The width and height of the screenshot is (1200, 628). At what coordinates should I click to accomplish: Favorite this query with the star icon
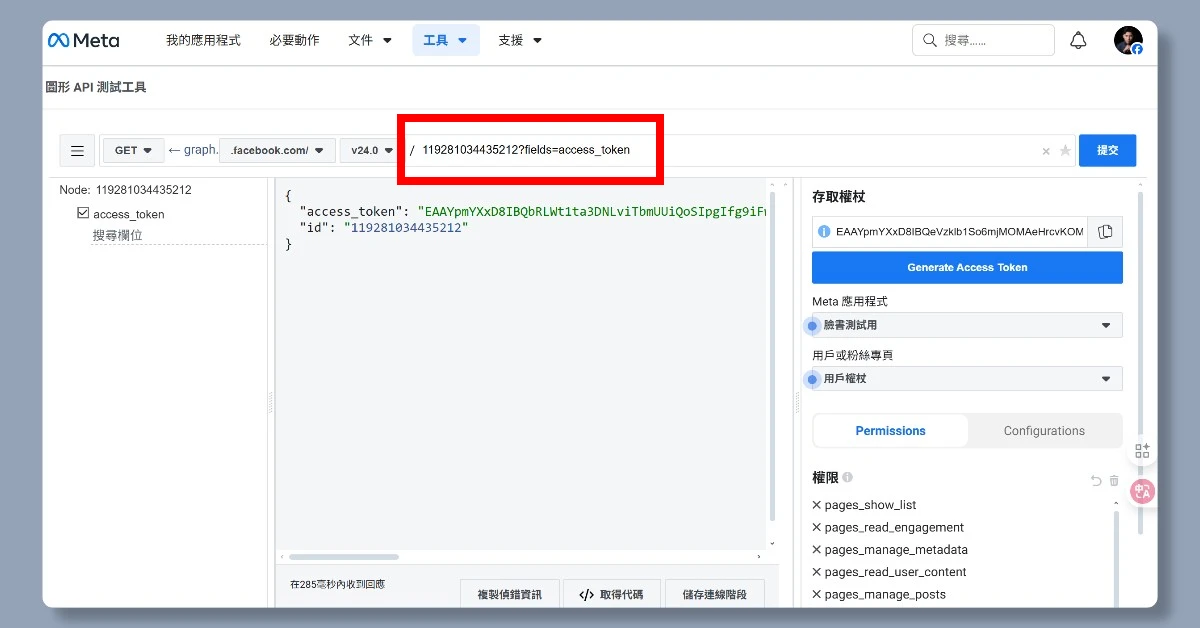[1065, 151]
